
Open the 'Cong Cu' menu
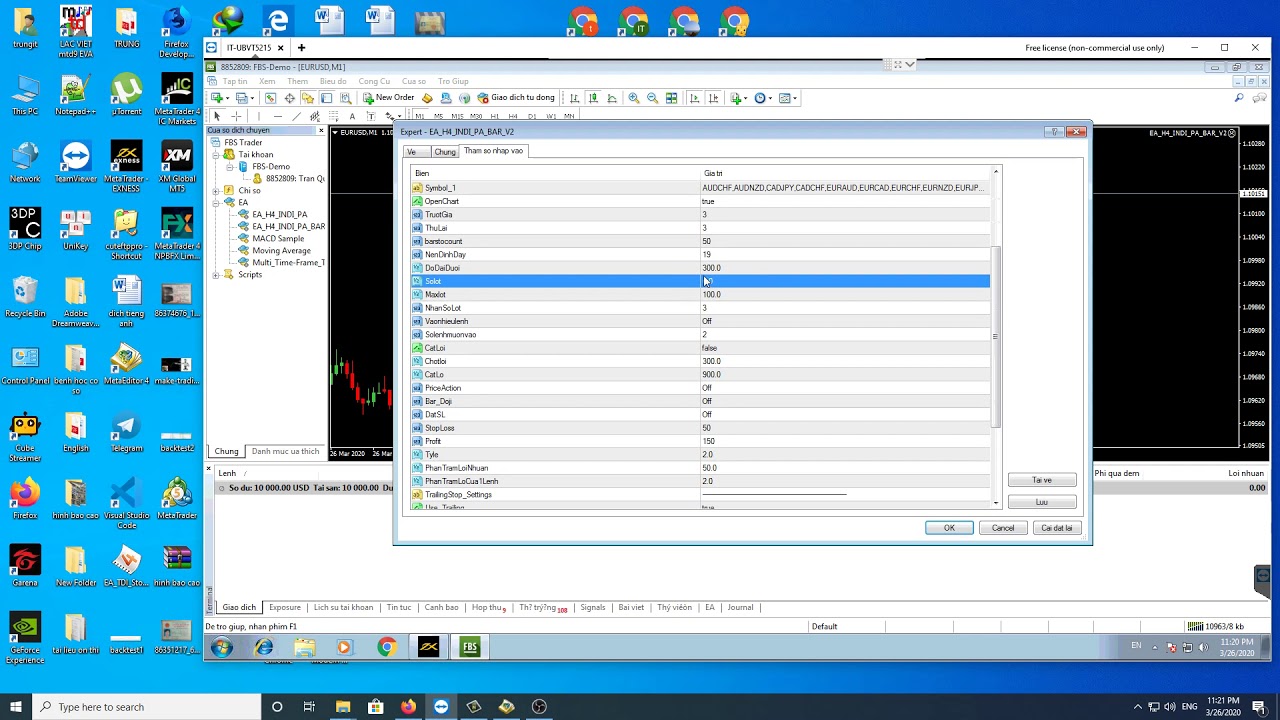click(x=374, y=81)
